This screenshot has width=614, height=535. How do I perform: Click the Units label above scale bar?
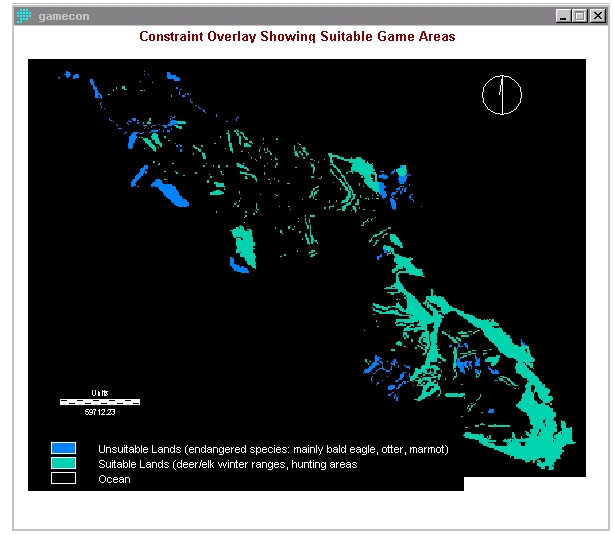click(x=99, y=393)
